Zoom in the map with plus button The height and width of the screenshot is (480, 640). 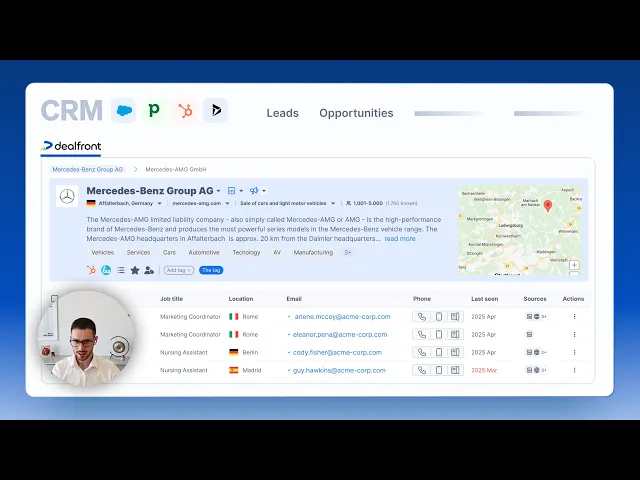(574, 265)
